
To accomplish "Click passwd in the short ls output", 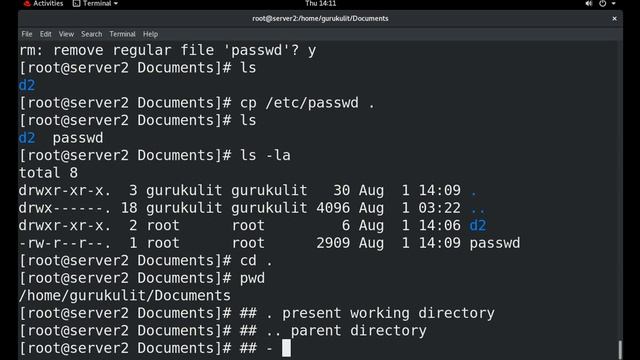I will point(78,138).
